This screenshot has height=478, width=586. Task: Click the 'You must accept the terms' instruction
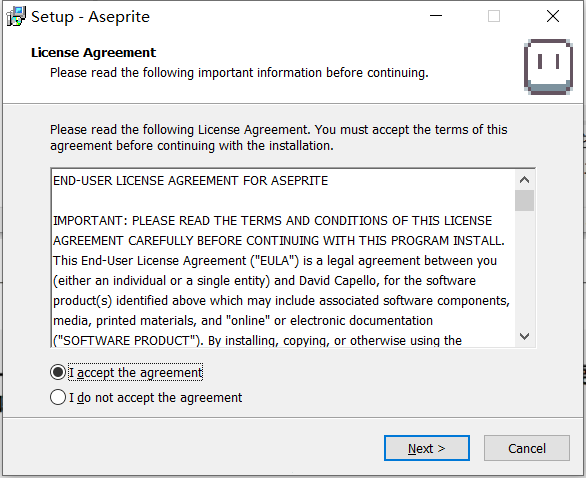pyautogui.click(x=411, y=130)
